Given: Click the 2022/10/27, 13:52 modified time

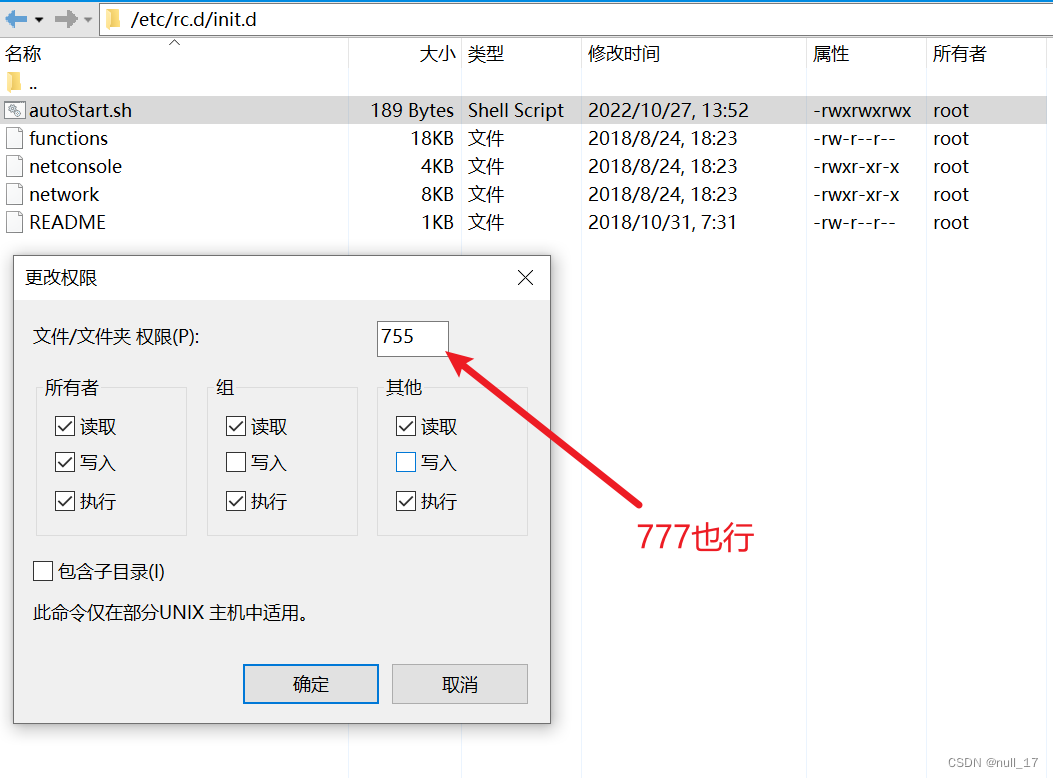Looking at the screenshot, I should point(668,110).
